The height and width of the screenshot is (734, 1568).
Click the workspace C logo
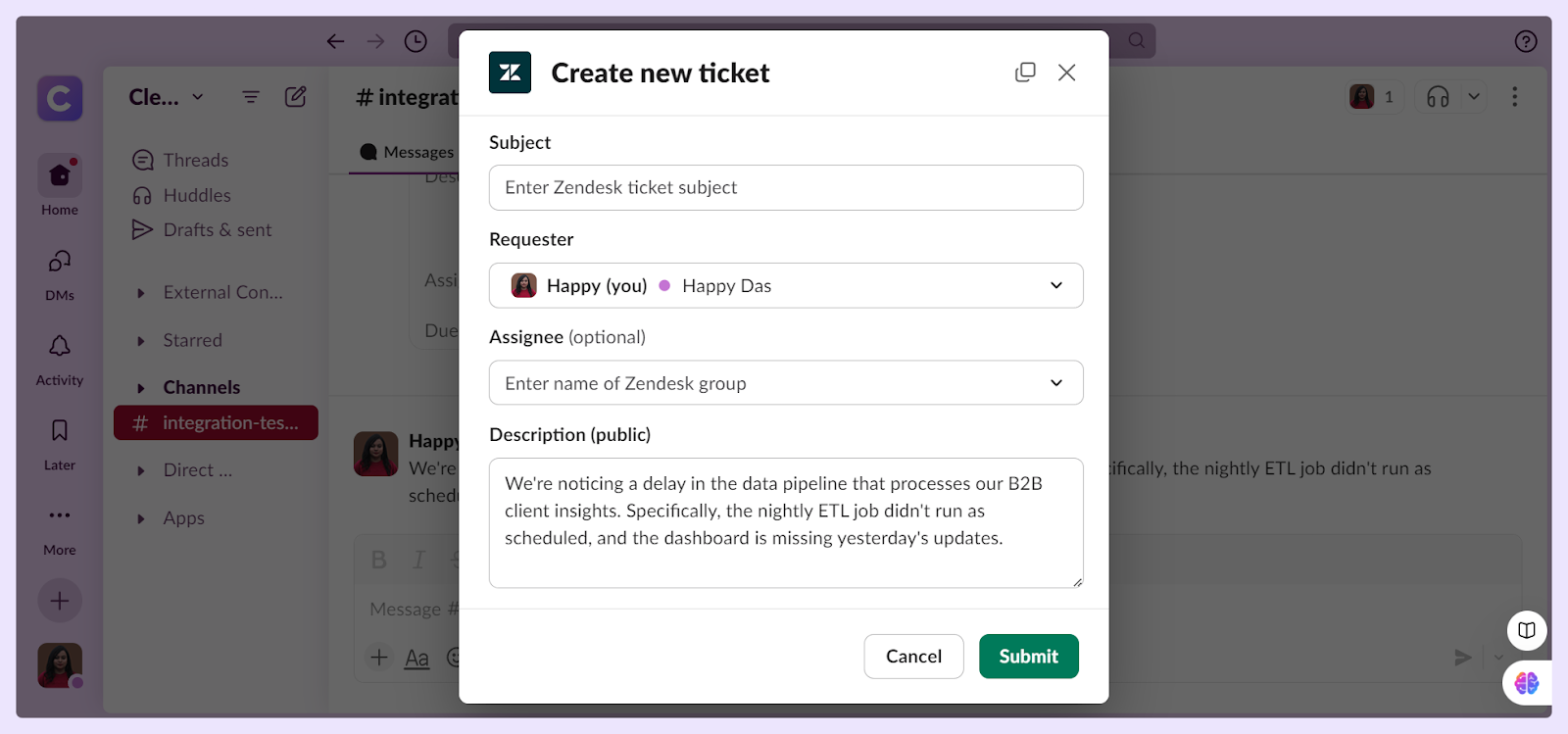(x=60, y=98)
